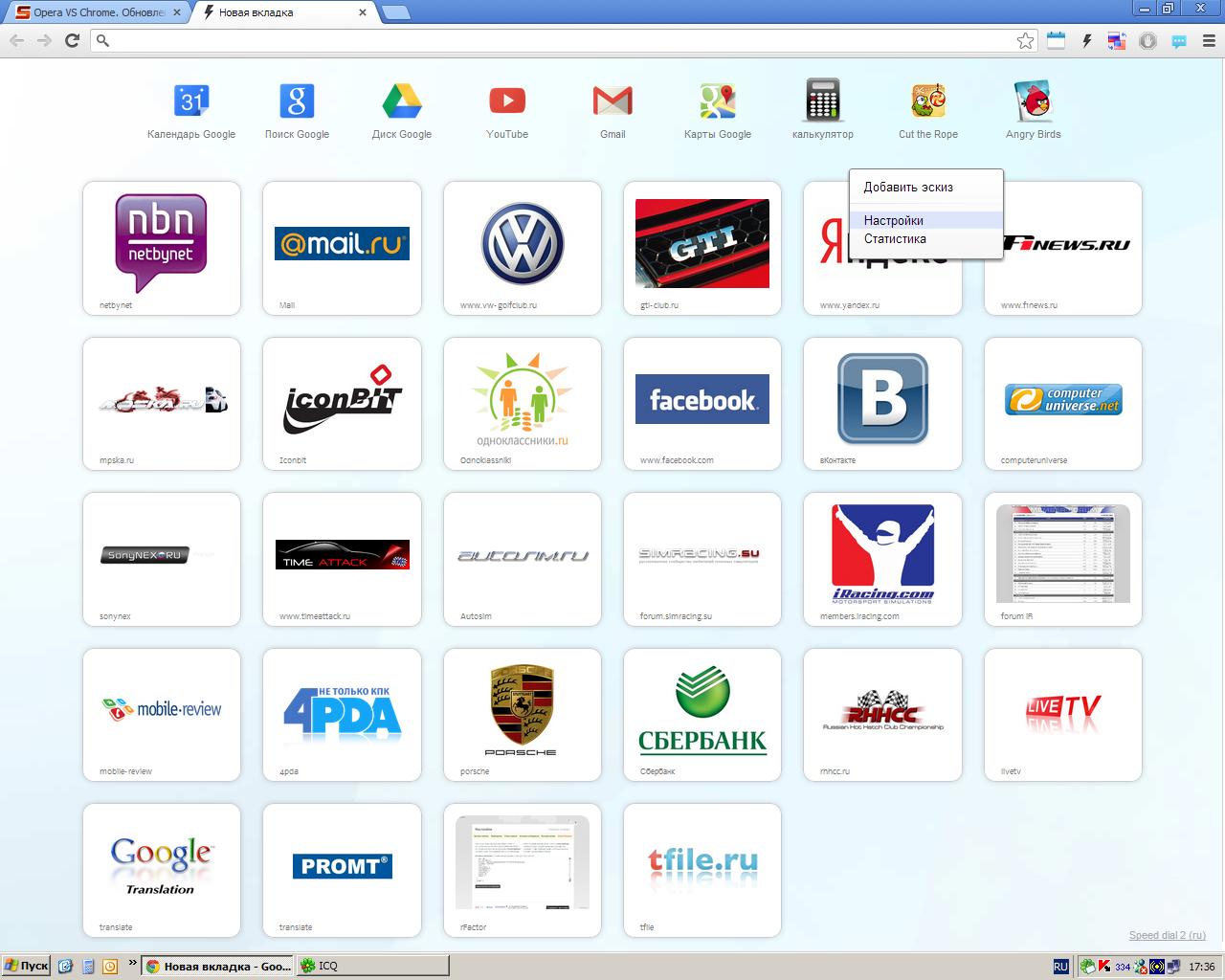Image resolution: width=1225 pixels, height=980 pixels.
Task: Click the Пуск start button
Action: 26,966
